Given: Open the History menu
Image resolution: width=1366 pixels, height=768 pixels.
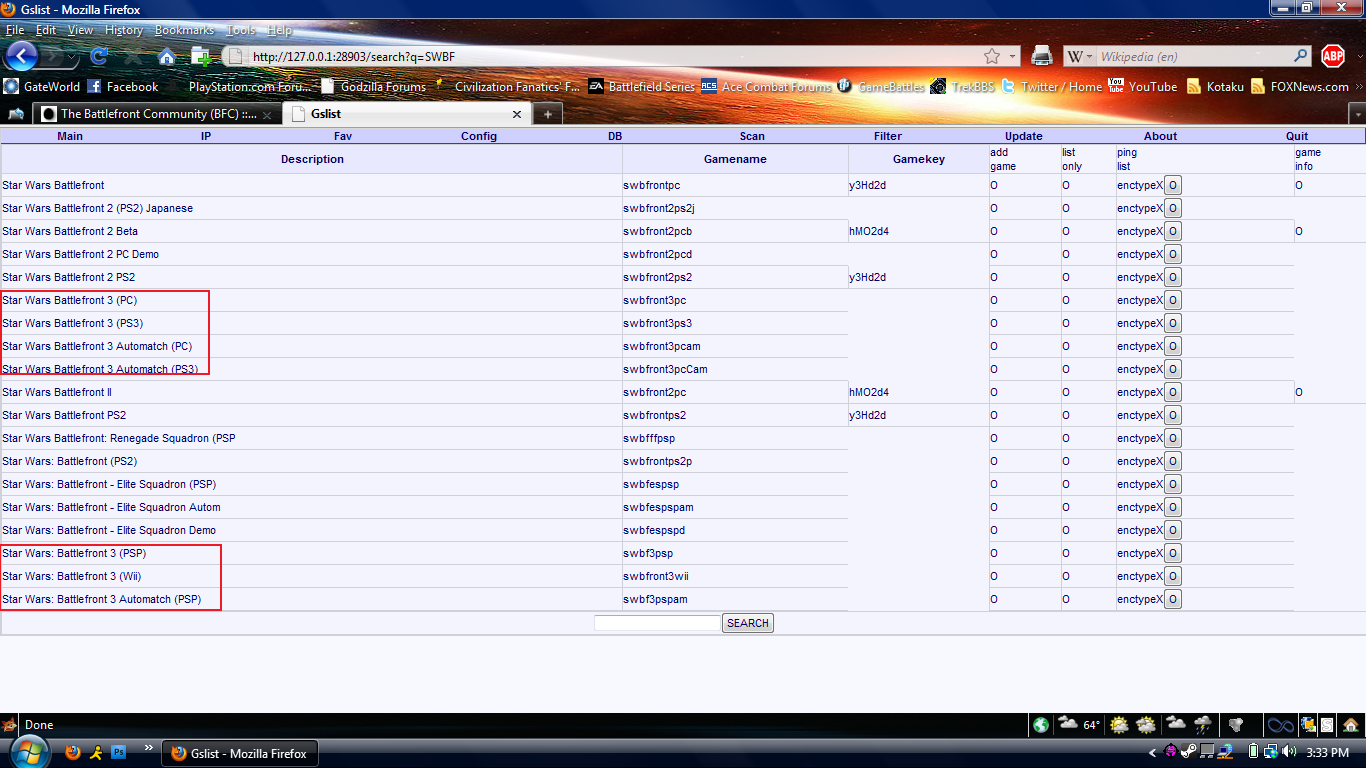Looking at the screenshot, I should (124, 30).
